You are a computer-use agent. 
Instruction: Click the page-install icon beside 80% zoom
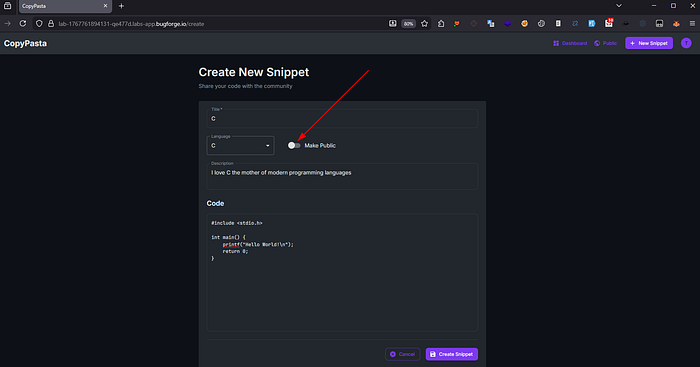(392, 24)
